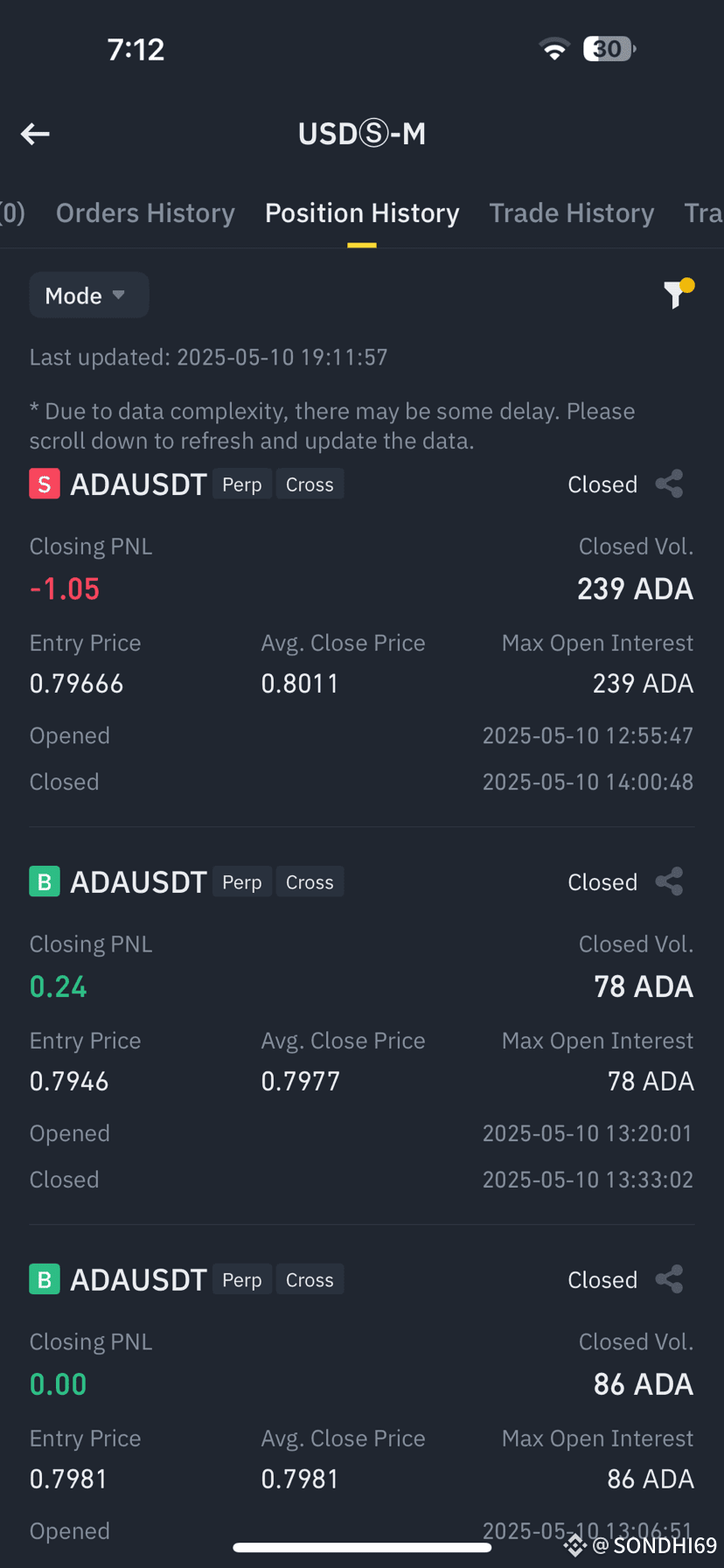
Task: Tap the Closed status of the 86 ADA position
Action: [602, 1279]
